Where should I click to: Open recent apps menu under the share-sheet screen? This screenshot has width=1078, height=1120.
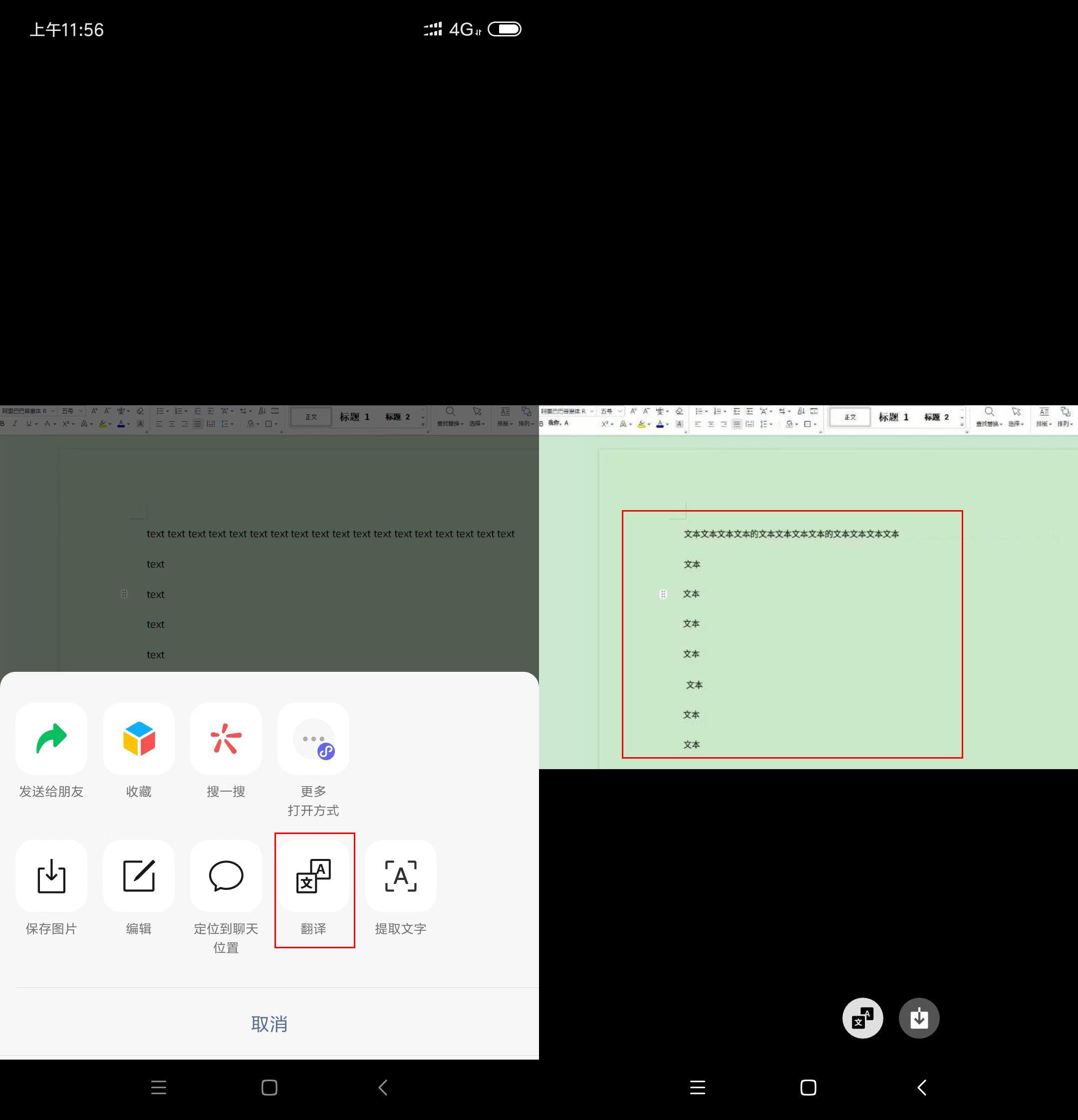point(159,1088)
